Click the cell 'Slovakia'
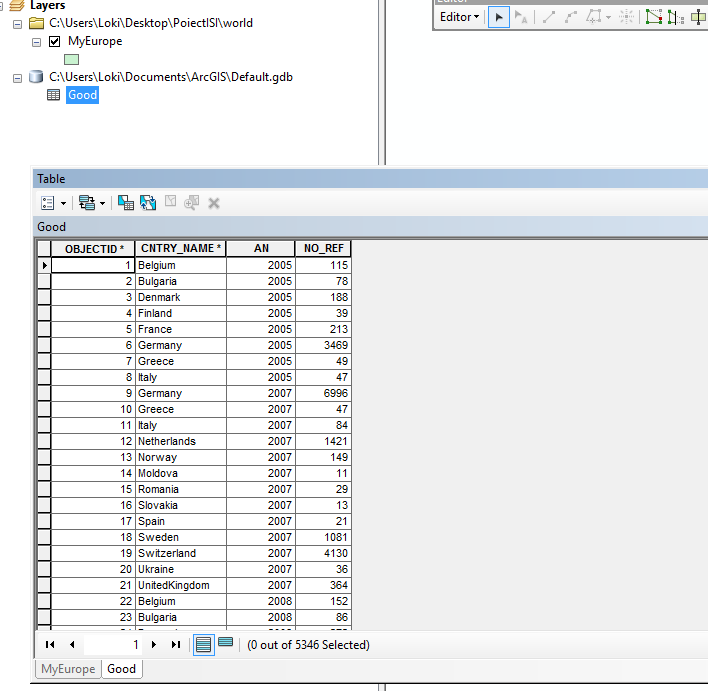This screenshot has width=708, height=691. [x=181, y=505]
